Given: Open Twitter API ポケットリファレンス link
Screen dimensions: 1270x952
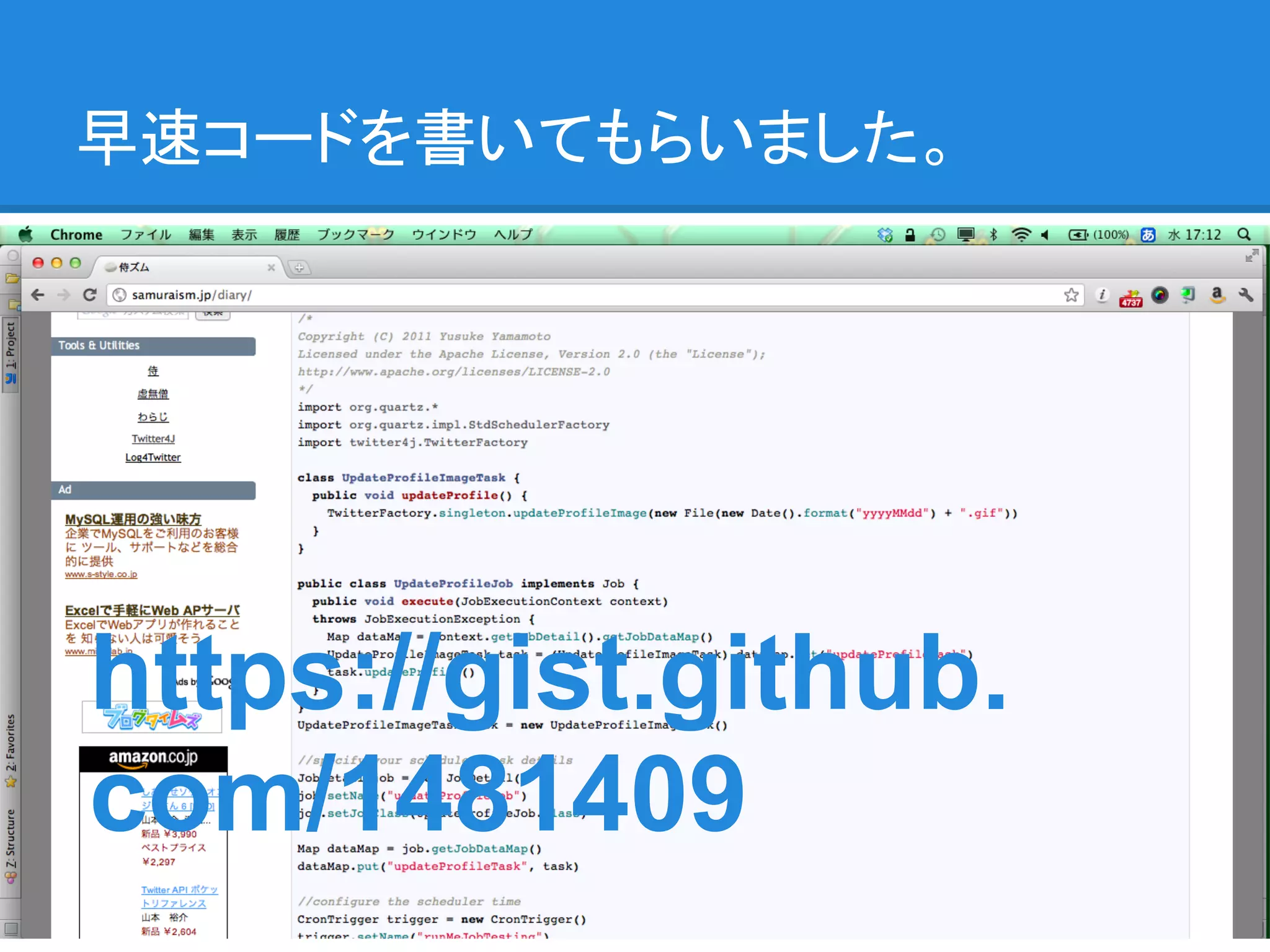Looking at the screenshot, I should pos(179,896).
